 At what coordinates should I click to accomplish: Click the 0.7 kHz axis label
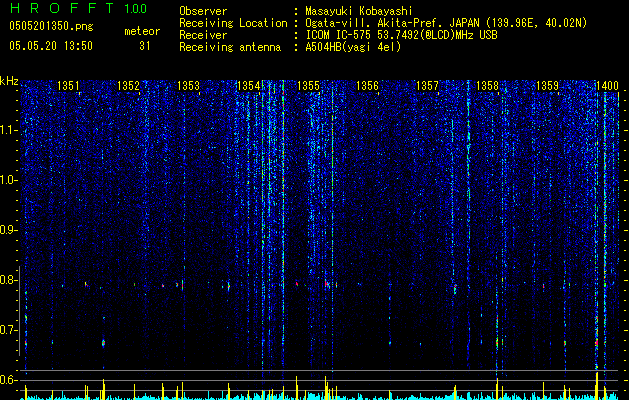coord(8,330)
